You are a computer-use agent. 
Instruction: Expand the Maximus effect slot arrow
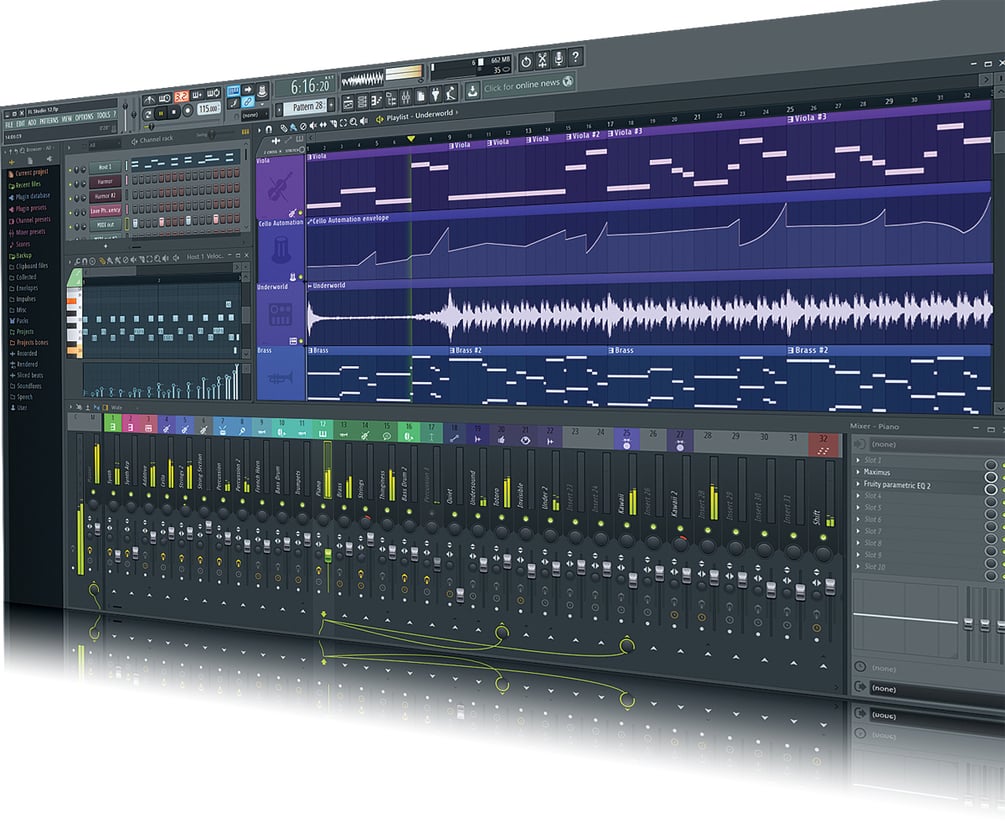tap(858, 471)
